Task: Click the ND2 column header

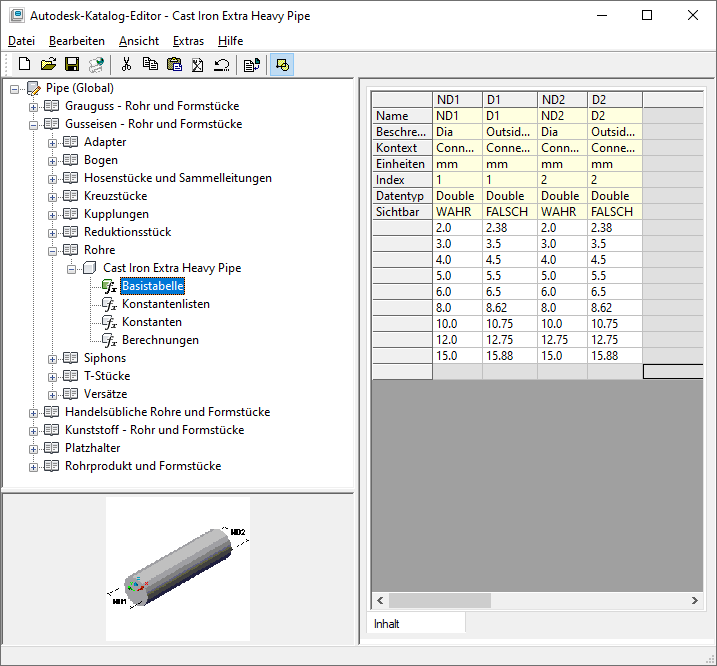Action: tap(562, 100)
